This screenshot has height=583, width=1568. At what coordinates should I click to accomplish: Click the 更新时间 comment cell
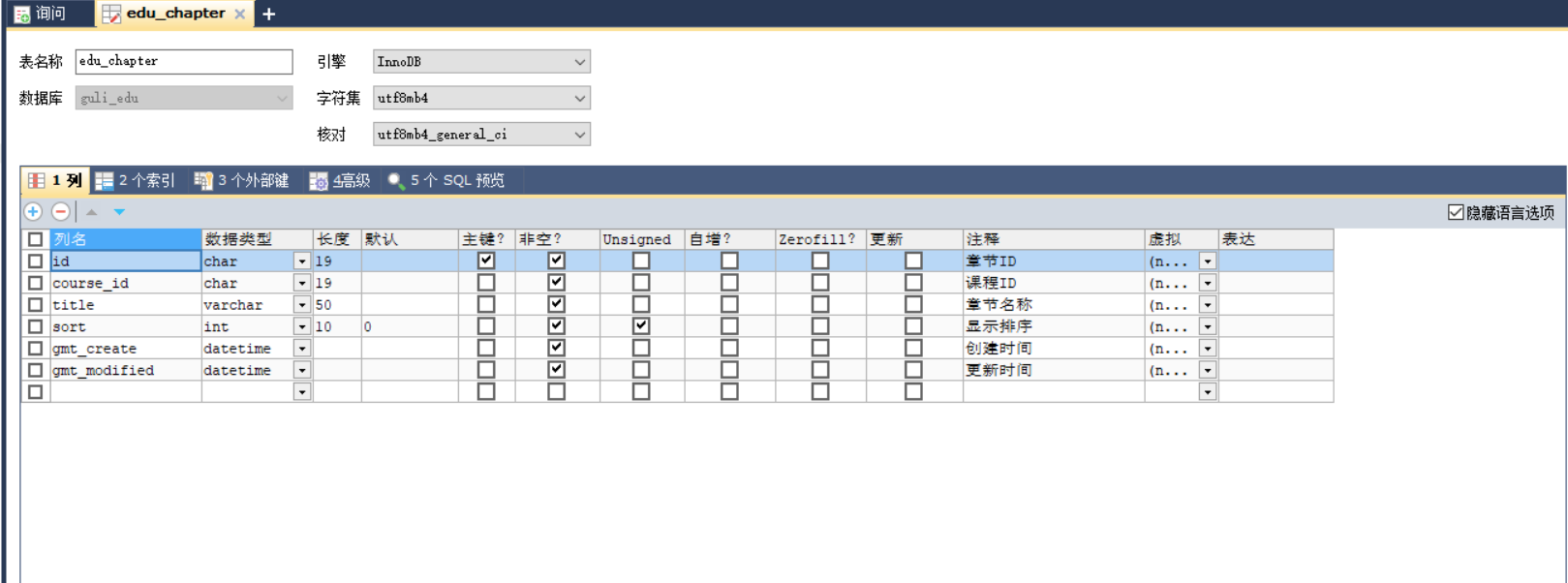coord(1054,370)
